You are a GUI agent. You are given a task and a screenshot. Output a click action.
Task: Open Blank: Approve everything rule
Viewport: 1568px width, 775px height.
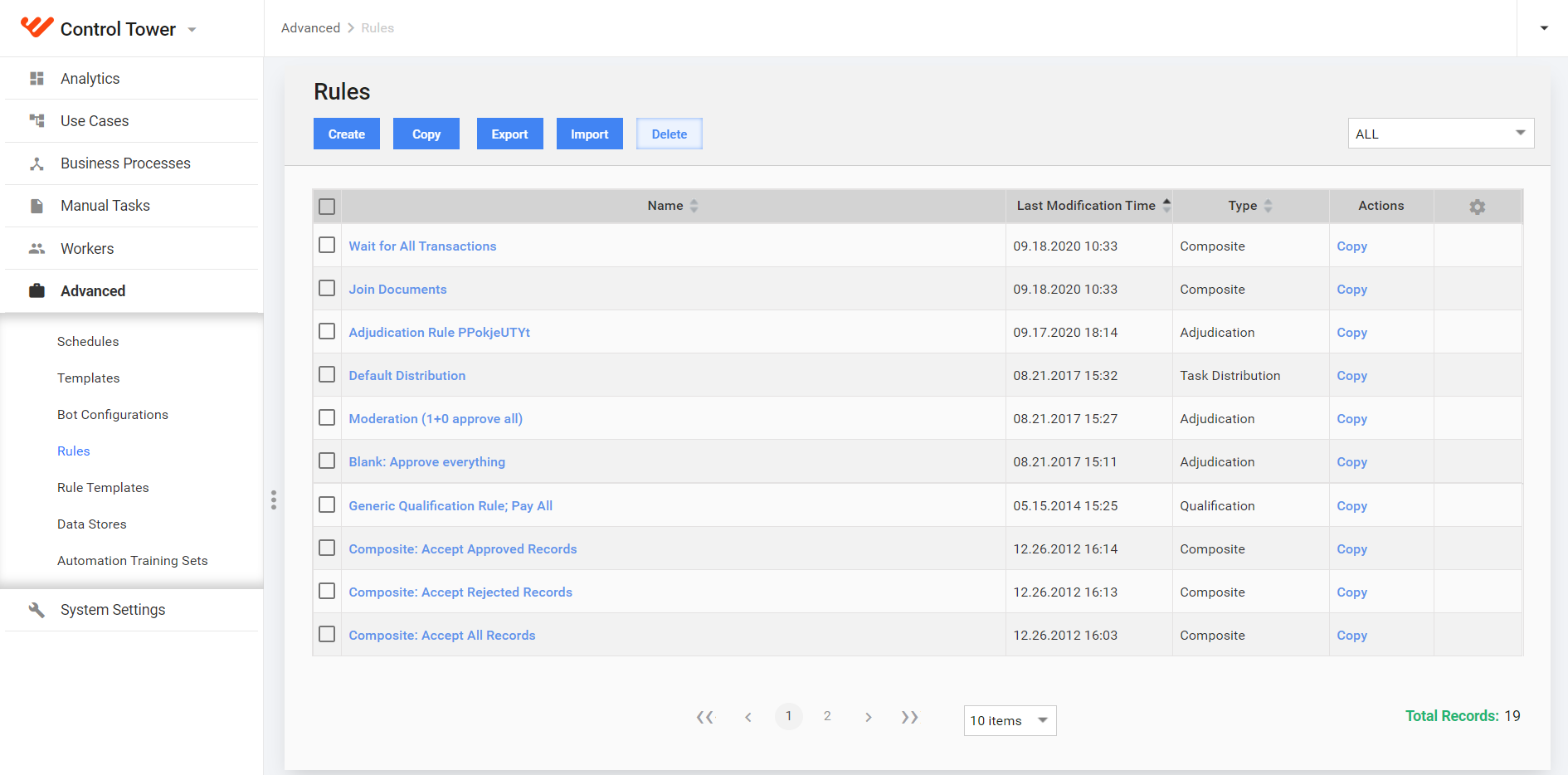tap(427, 462)
